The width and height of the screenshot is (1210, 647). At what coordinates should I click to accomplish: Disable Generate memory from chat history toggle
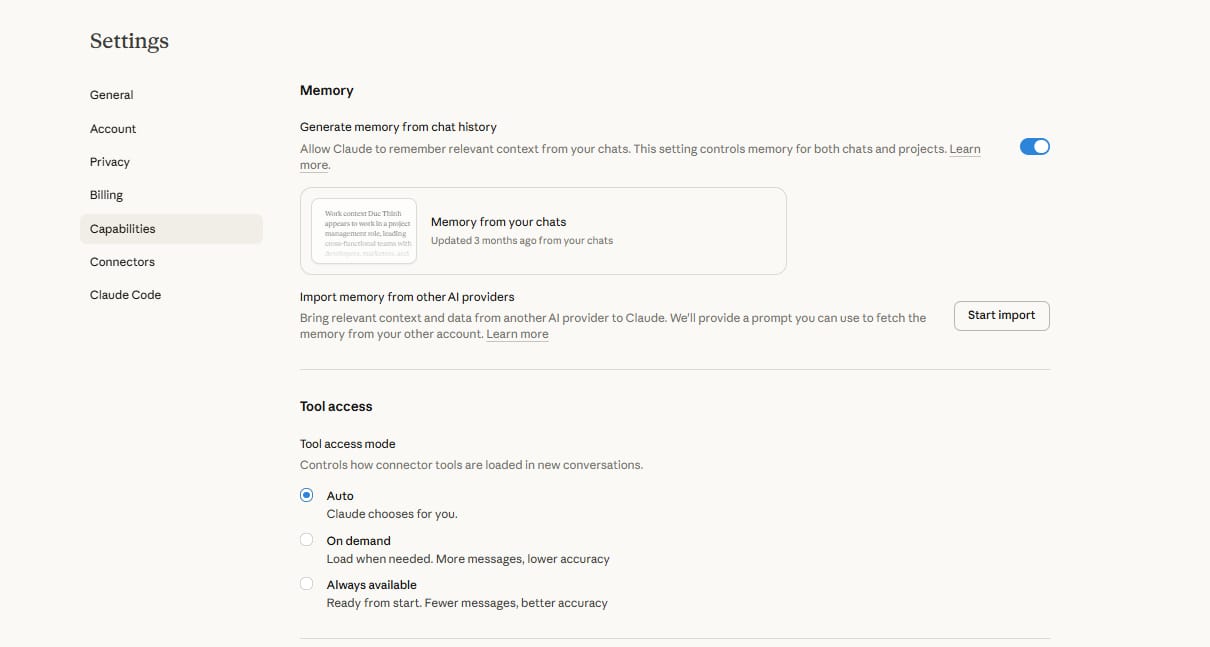tap(1034, 147)
